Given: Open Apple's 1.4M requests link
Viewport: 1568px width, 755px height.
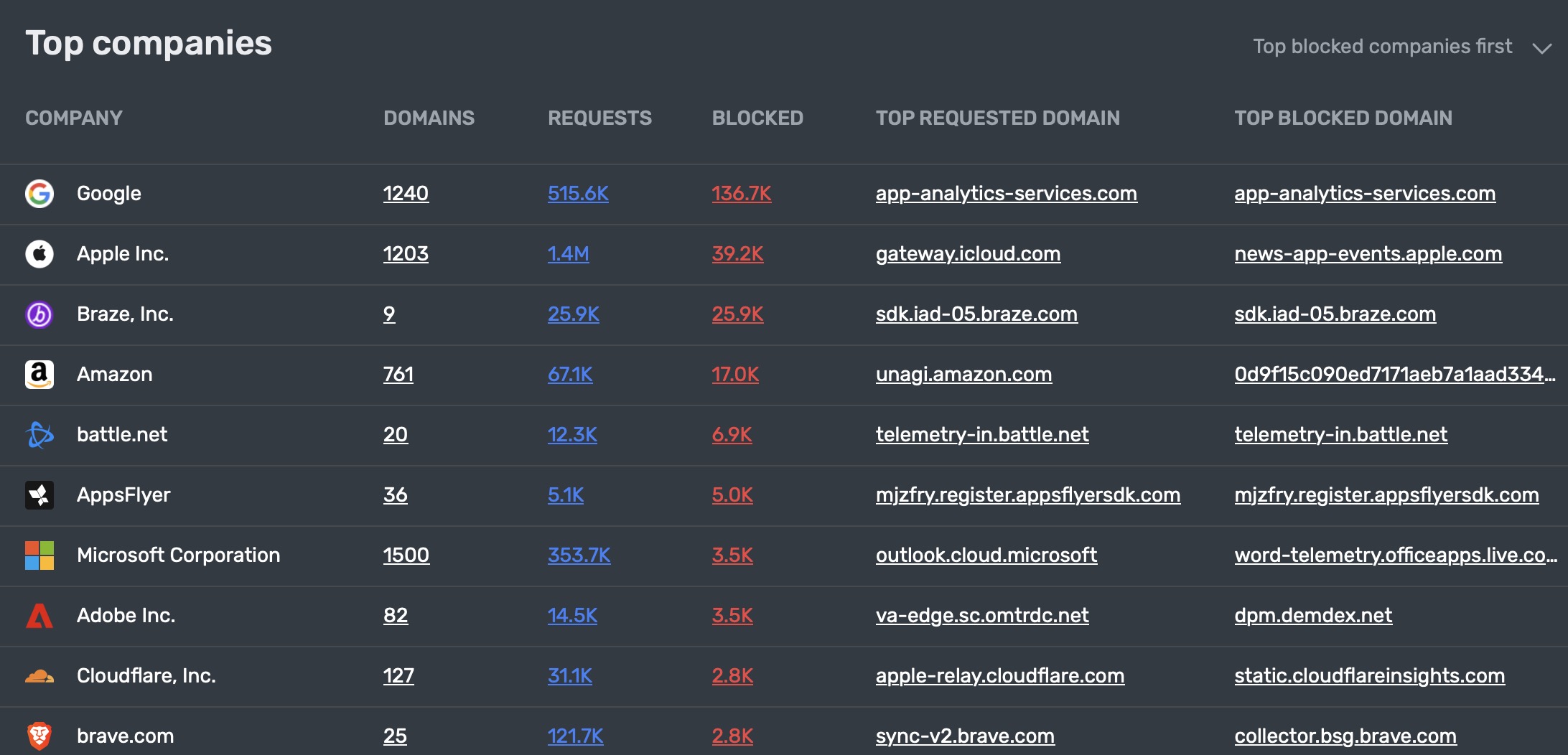Looking at the screenshot, I should point(568,254).
